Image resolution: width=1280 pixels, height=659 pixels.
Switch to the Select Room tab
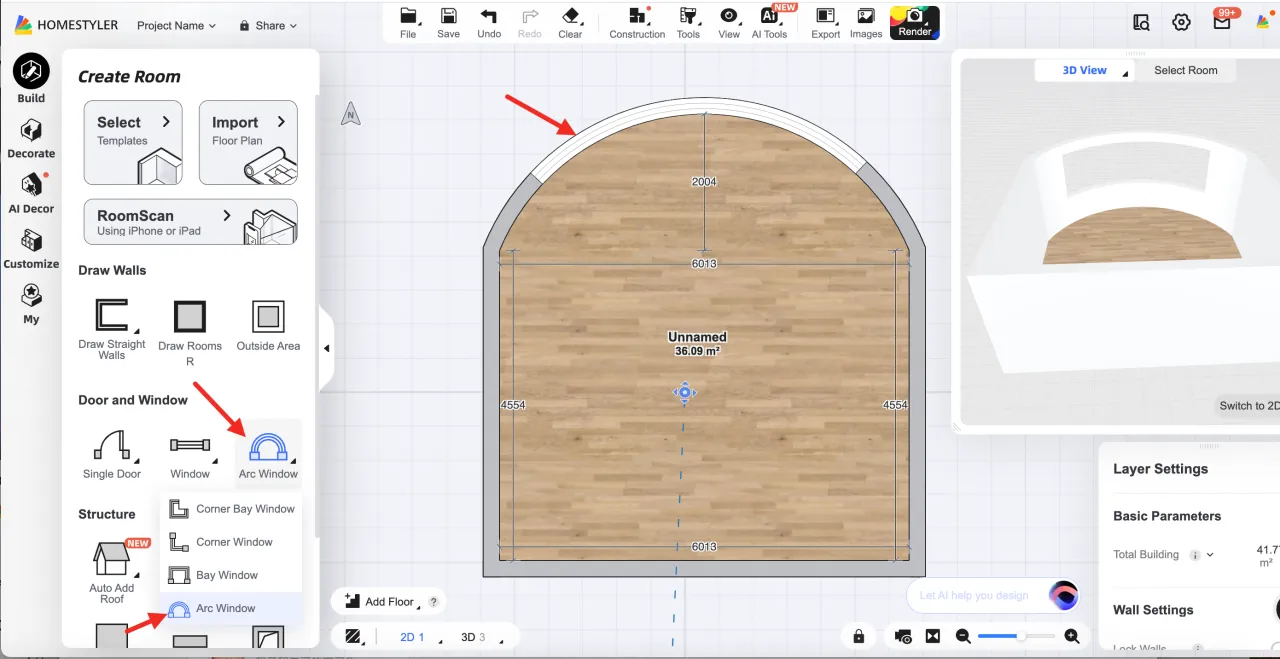(x=1185, y=70)
